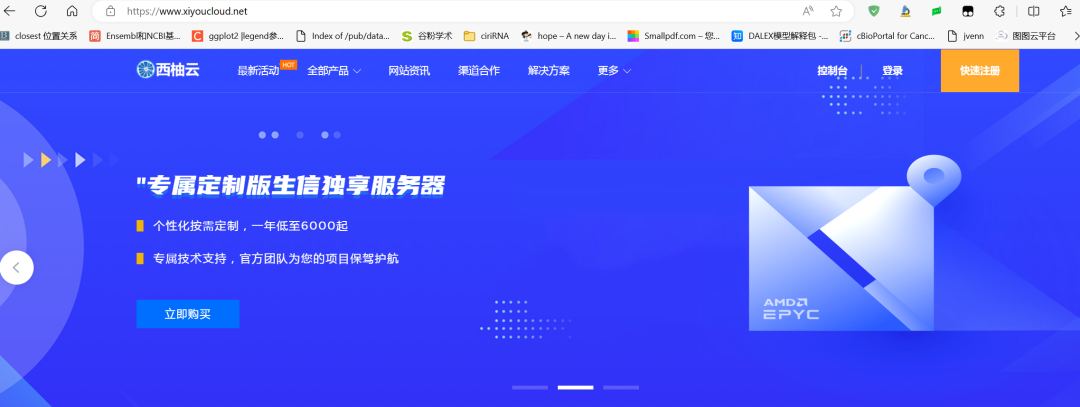Open the 渠道合作 page
Viewport: 1080px width, 407px height.
[x=479, y=70]
